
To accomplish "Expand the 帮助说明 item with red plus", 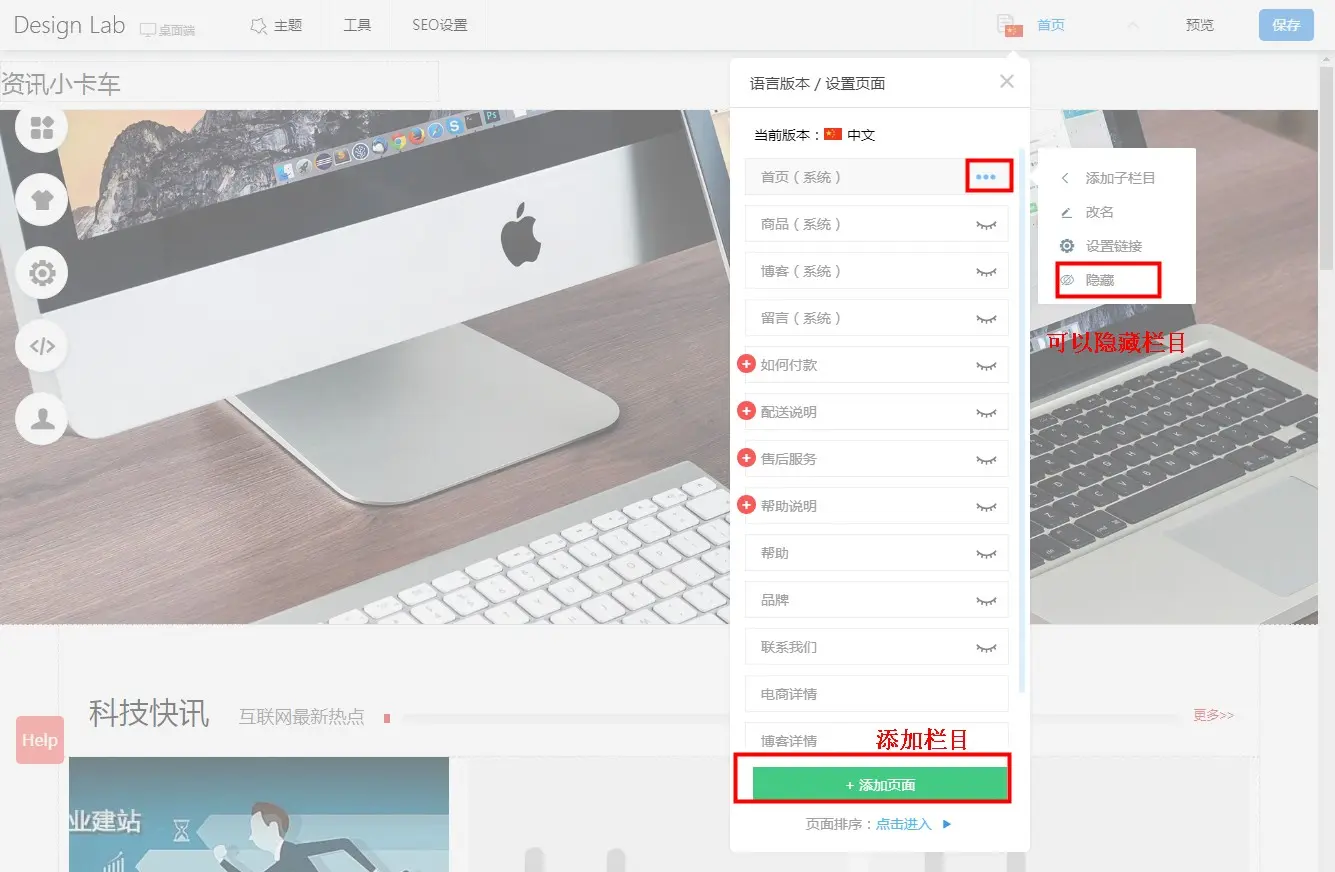I will coord(746,505).
